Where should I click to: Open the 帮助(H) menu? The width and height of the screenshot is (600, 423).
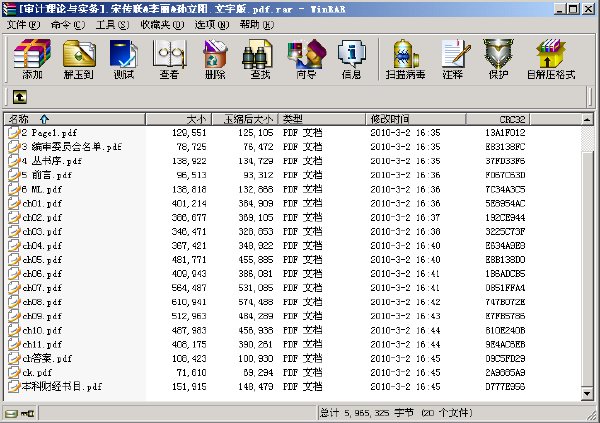pyautogui.click(x=256, y=25)
